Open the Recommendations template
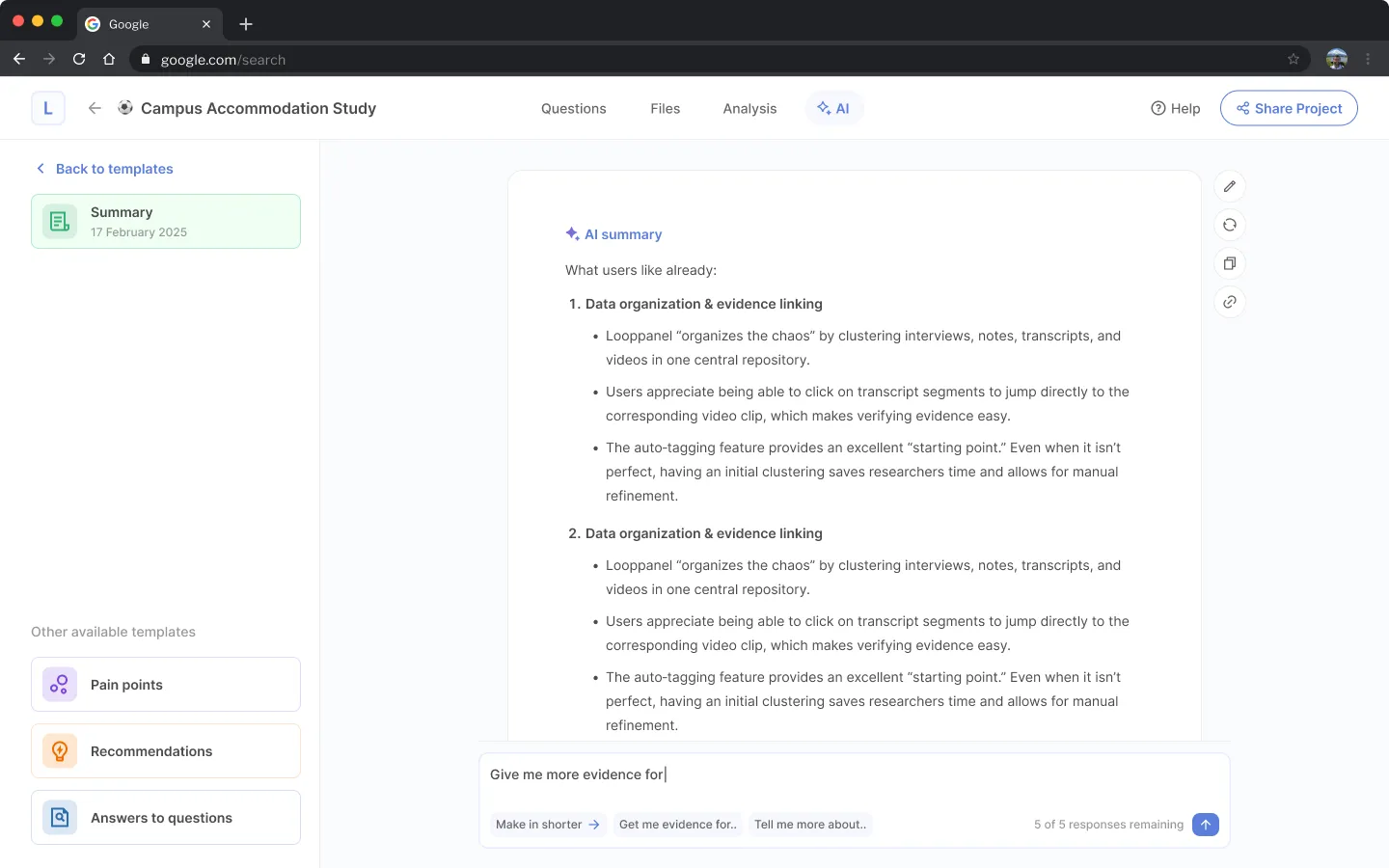The height and width of the screenshot is (868, 1389). pos(166,751)
